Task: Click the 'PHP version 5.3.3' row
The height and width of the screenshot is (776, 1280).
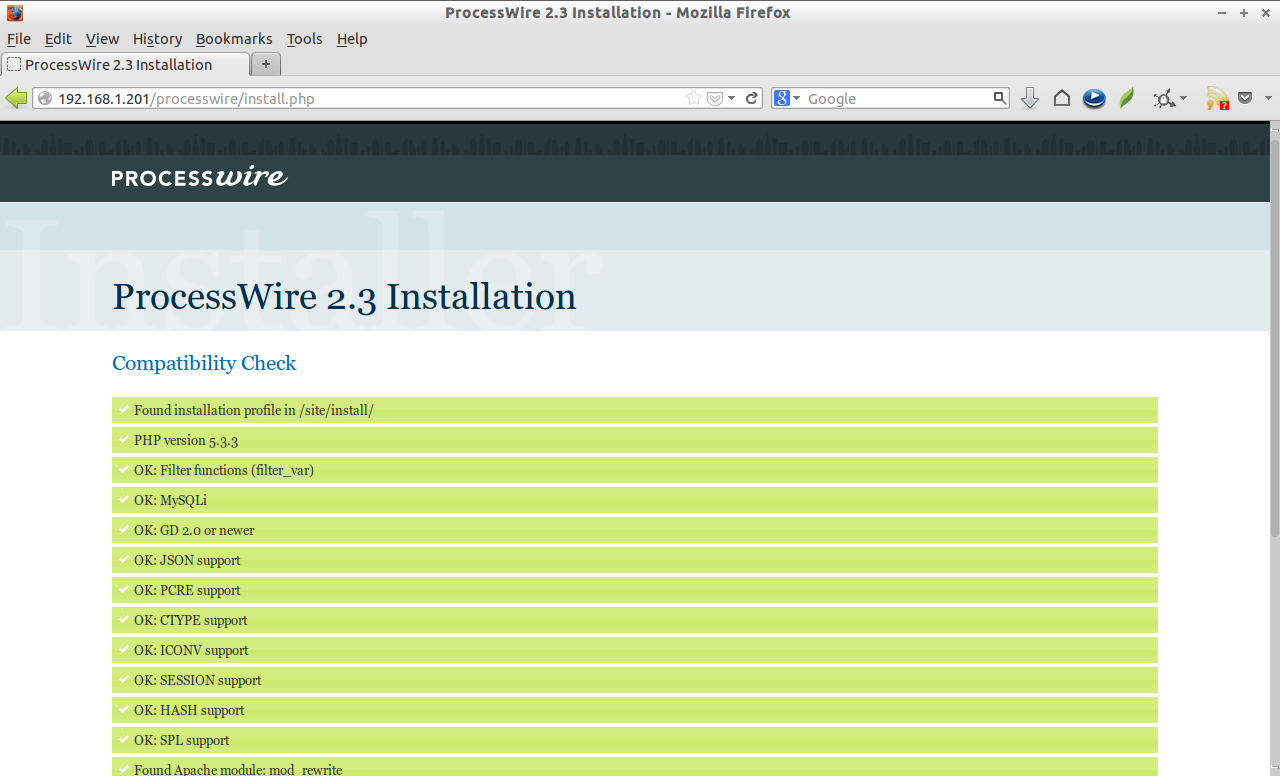Action: pyautogui.click(x=635, y=440)
